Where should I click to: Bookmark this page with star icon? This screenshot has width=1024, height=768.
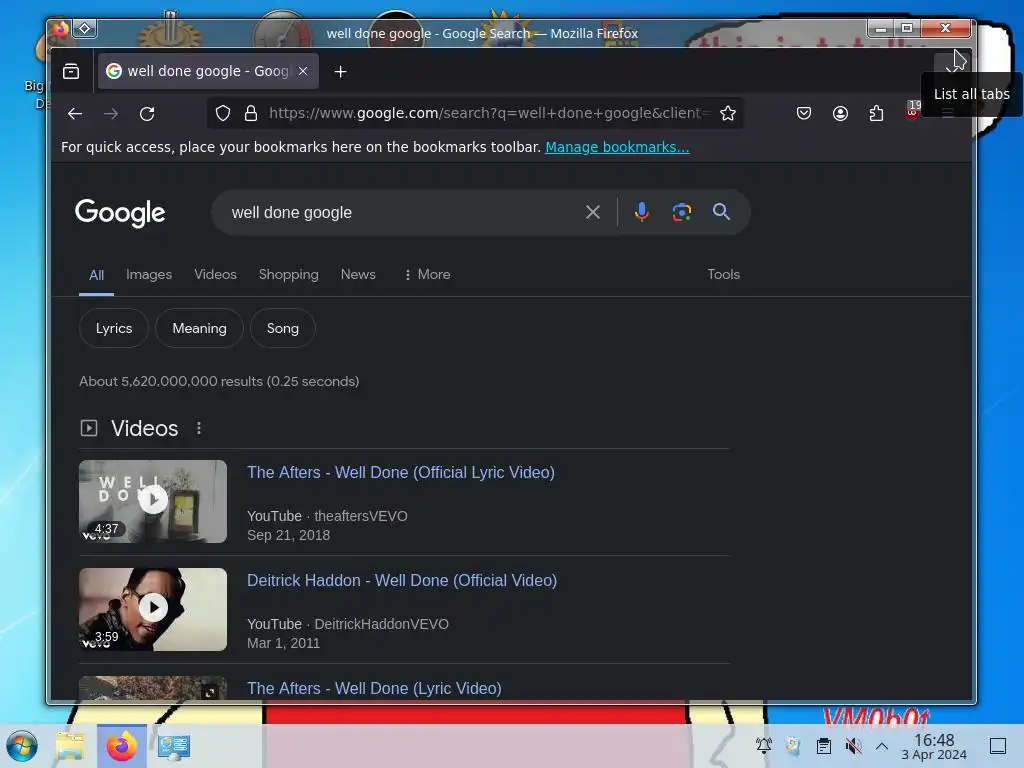(728, 114)
